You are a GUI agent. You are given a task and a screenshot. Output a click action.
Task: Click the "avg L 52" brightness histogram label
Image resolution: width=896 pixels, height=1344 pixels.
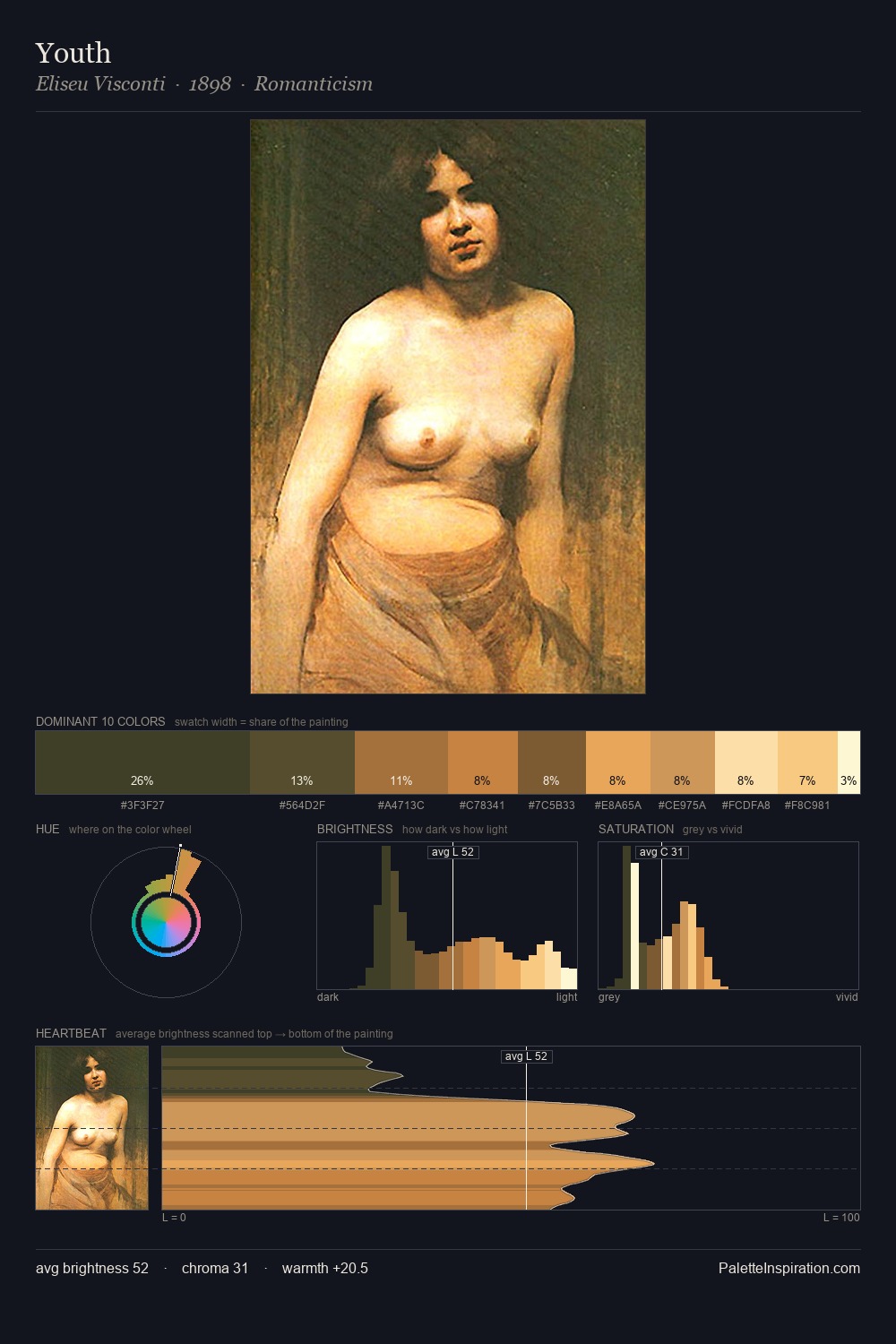452,852
